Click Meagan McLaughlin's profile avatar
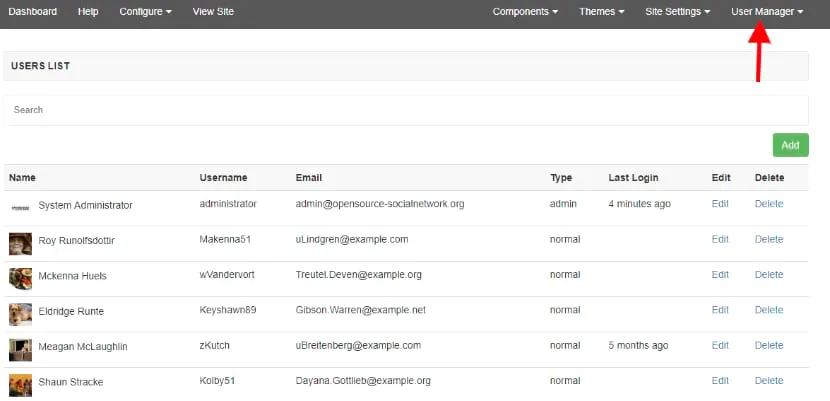 [x=20, y=350]
